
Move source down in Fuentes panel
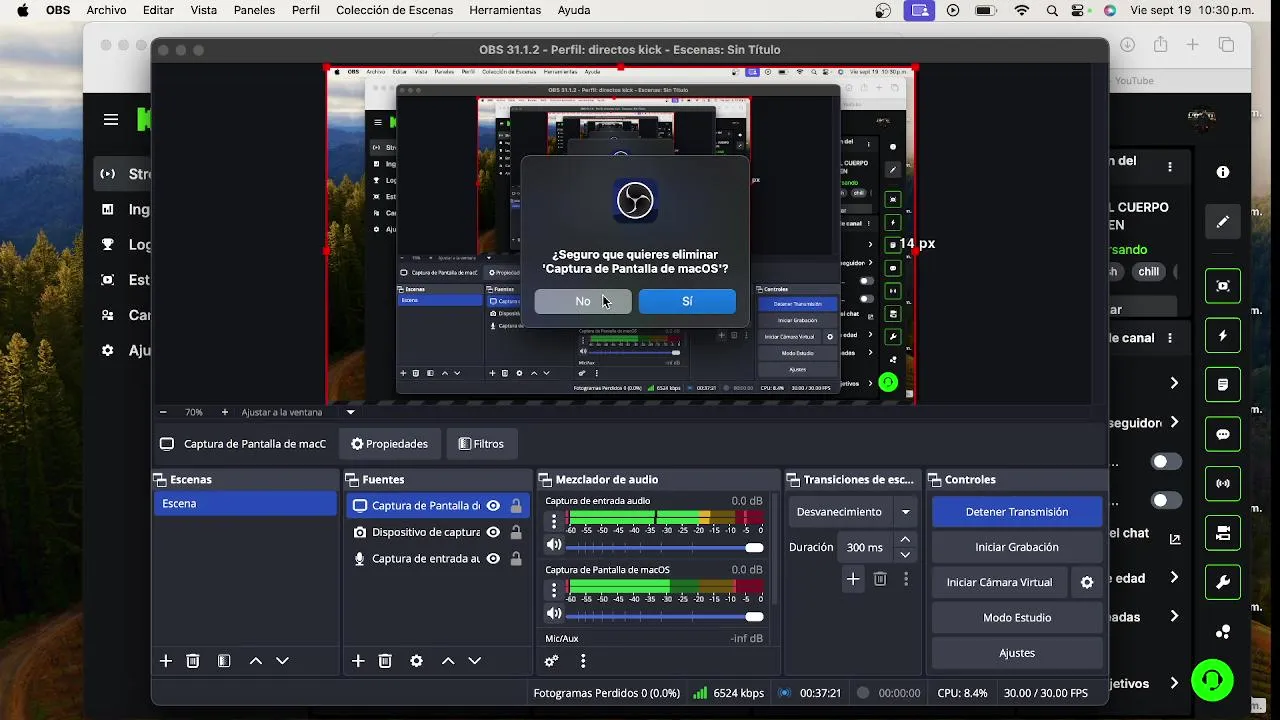[x=474, y=661]
